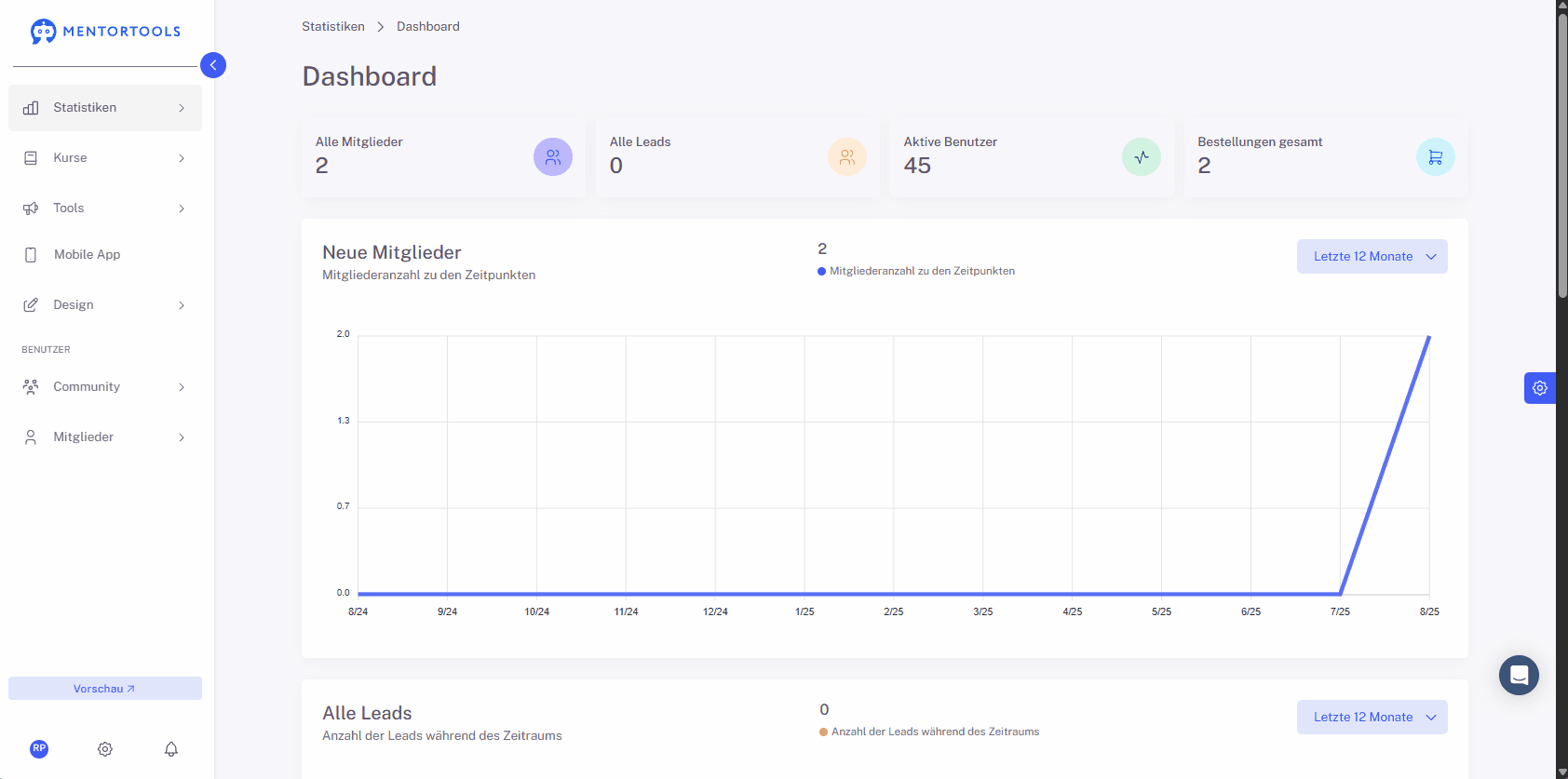Screen dimensions: 1568x779
Task: Toggle the Mitgliederanzahl chart legend series
Action: 916,271
